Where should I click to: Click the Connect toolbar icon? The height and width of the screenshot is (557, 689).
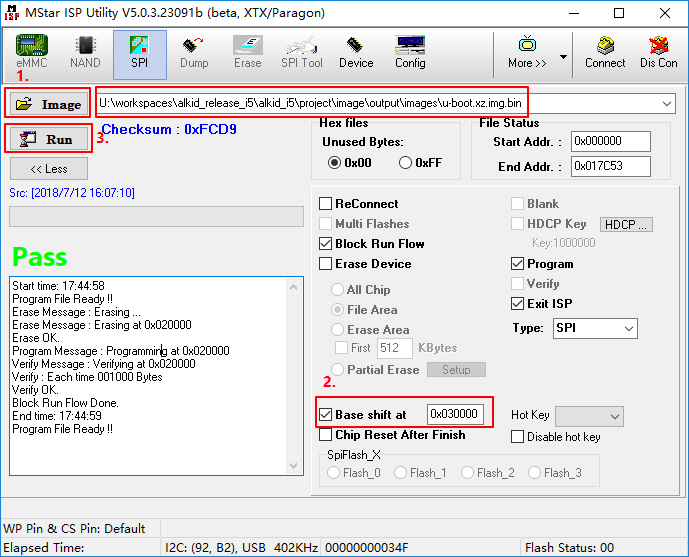(x=605, y=52)
